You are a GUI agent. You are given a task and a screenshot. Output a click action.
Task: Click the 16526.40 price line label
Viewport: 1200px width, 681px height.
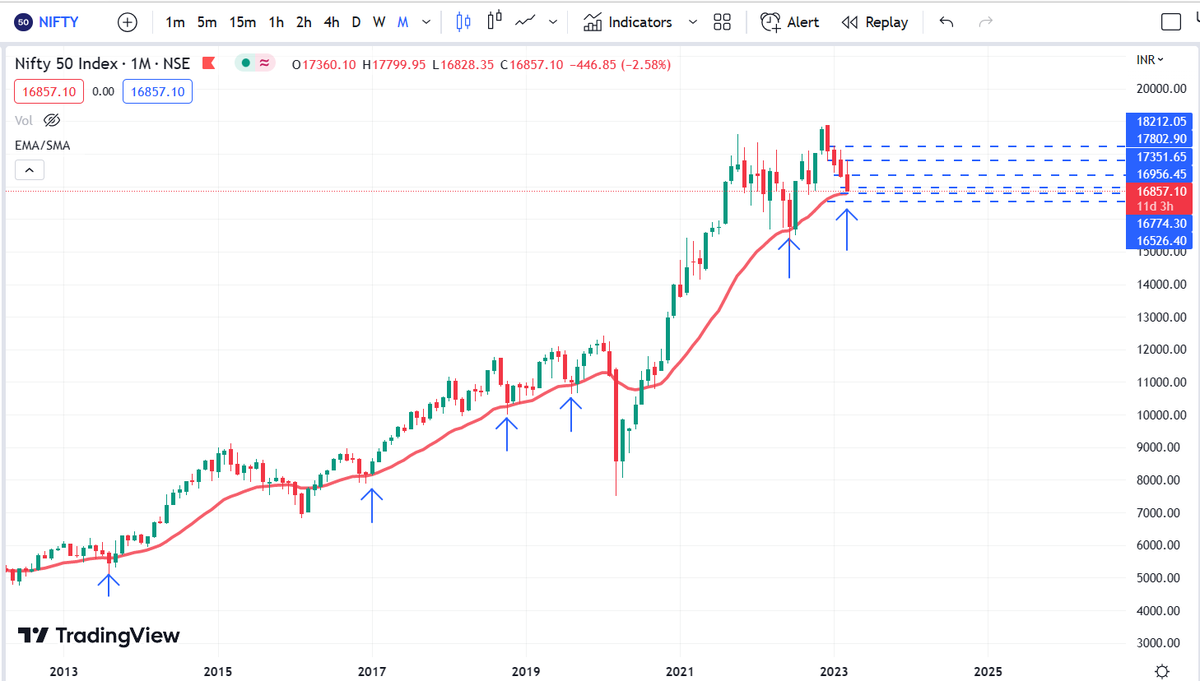pyautogui.click(x=1161, y=240)
